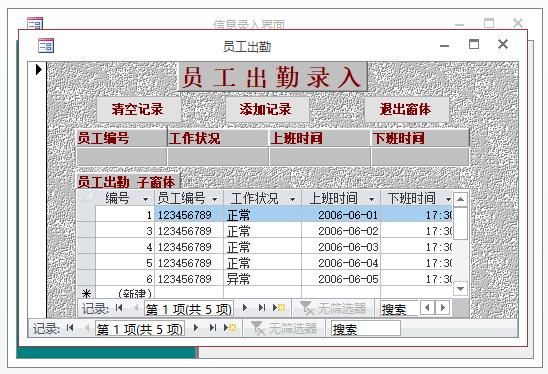Click the main form record selector arrow
Viewport: 548px width, 374px height.
[x=39, y=70]
